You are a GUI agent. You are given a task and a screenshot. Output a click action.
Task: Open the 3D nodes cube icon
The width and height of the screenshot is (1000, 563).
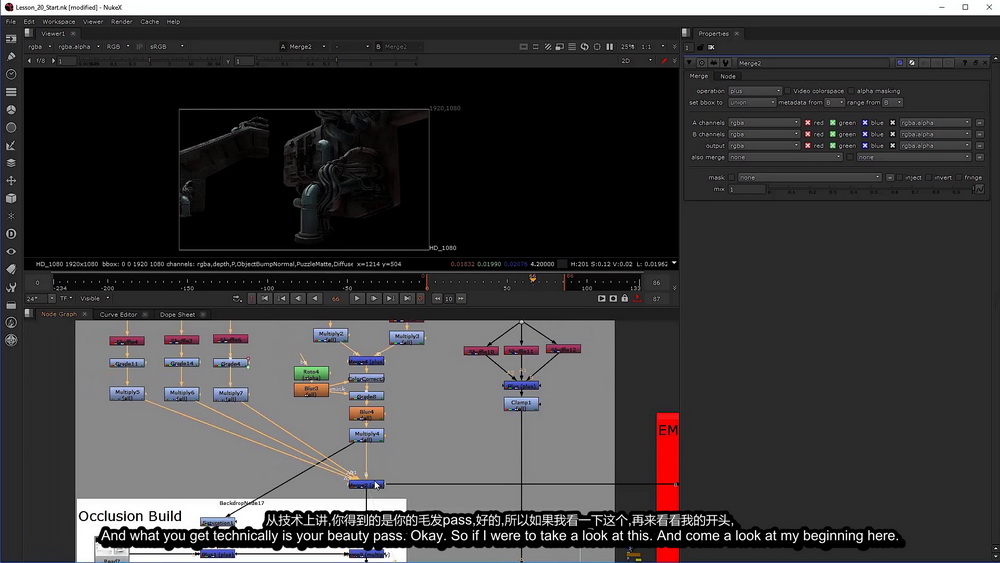coord(11,198)
